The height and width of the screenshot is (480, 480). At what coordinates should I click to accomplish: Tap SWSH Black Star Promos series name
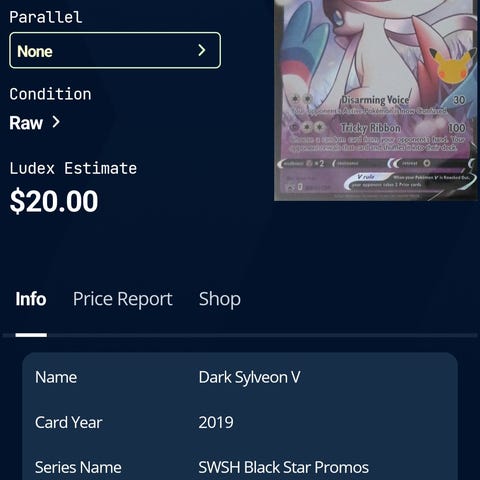pyautogui.click(x=283, y=467)
